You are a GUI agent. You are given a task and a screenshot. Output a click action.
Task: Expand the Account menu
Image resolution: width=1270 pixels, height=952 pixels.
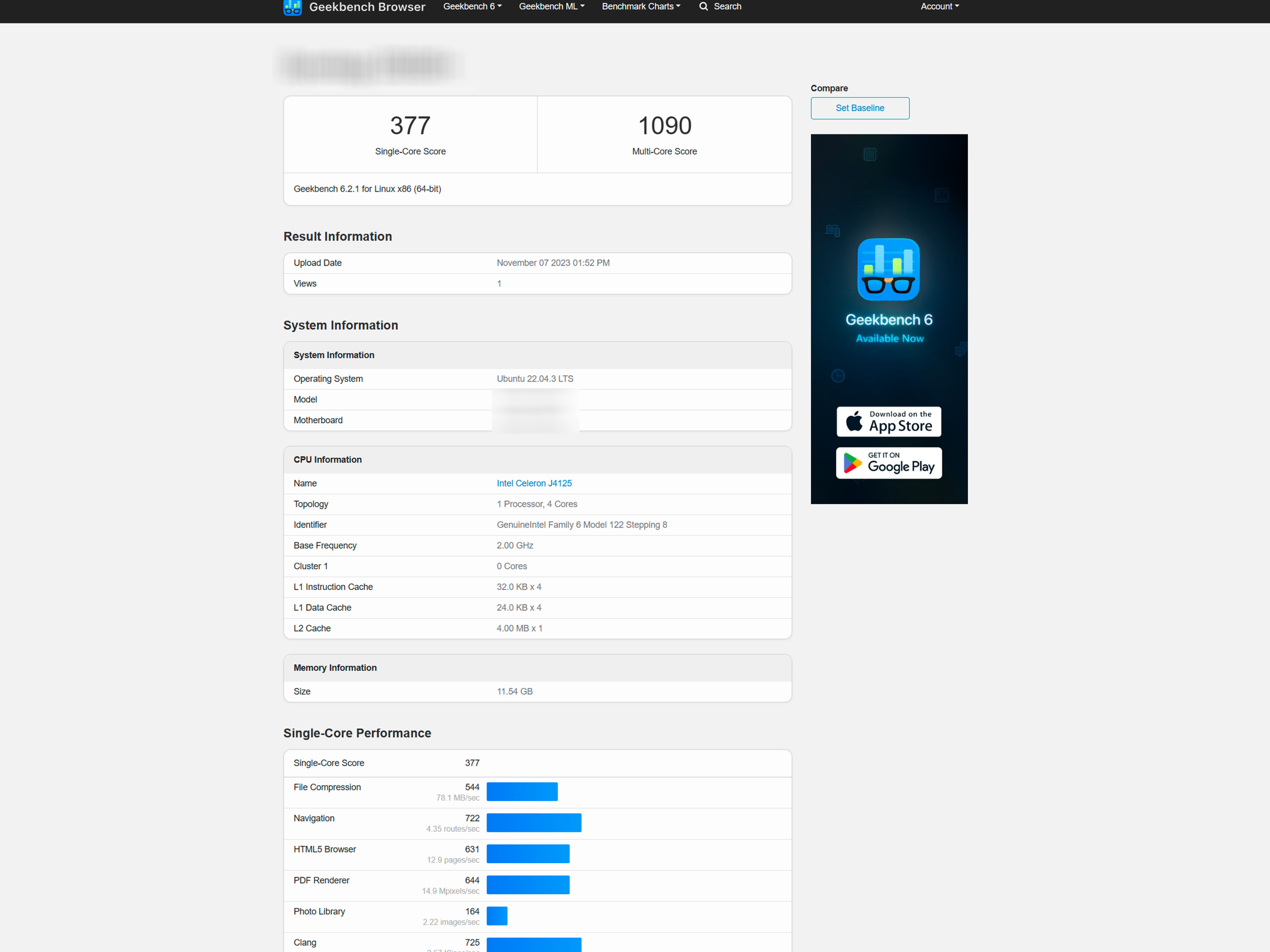point(939,6)
